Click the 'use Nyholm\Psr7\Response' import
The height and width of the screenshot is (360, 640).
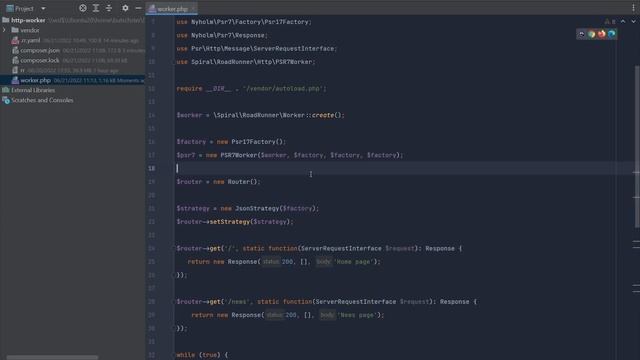pyautogui.click(x=222, y=35)
